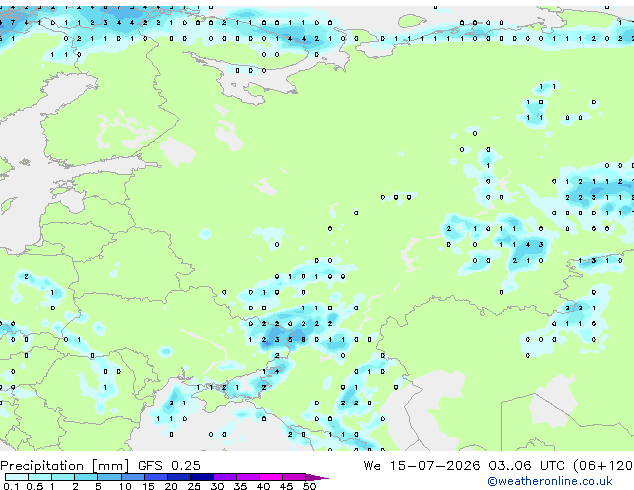Click the 35–40 mm legend swatch
Viewport: 634px width, 490px height.
click(247, 477)
